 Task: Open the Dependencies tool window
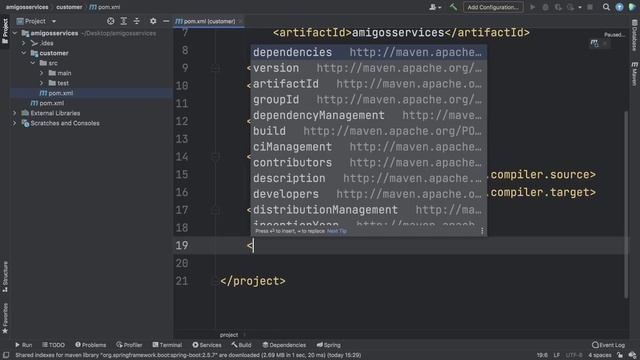pos(284,345)
